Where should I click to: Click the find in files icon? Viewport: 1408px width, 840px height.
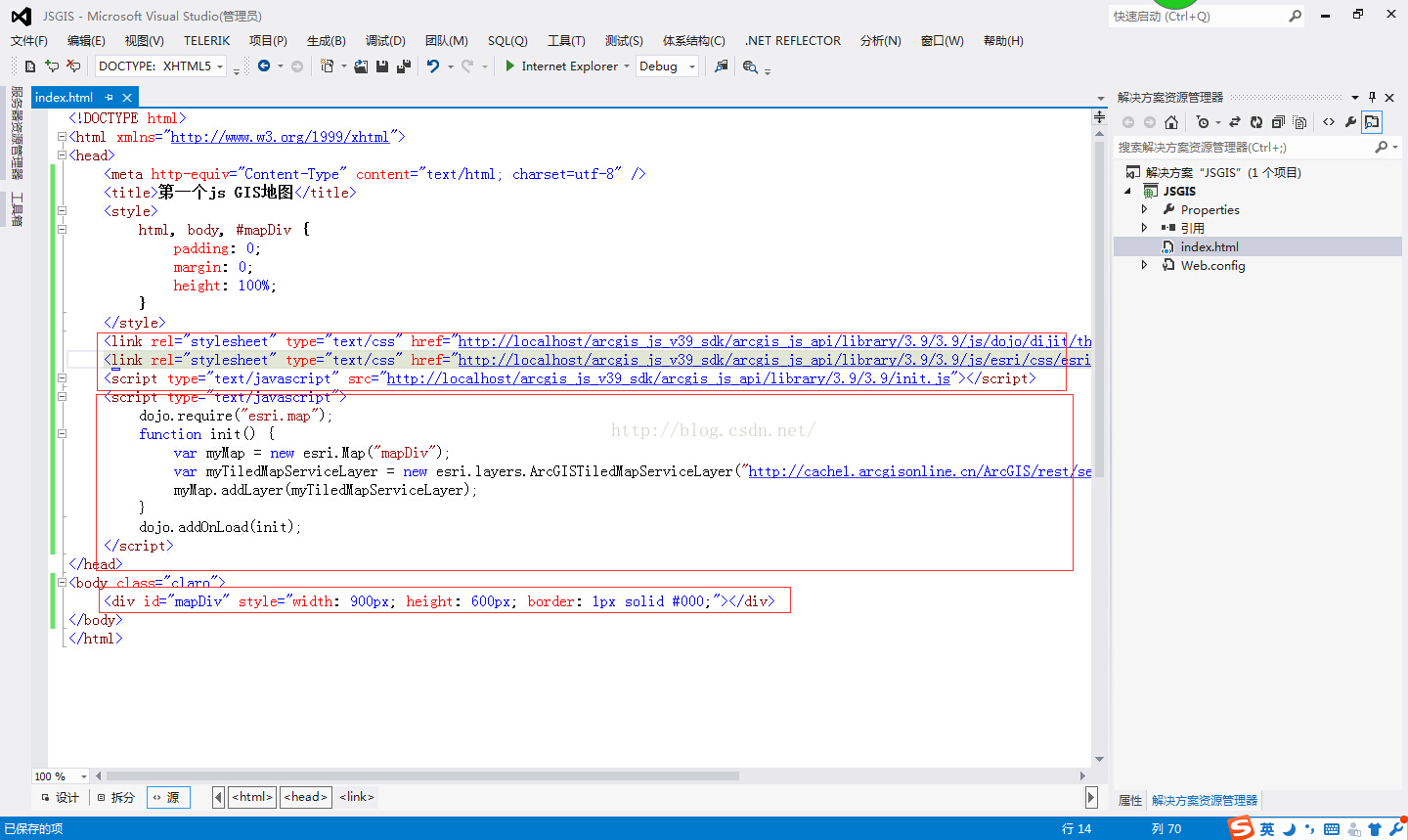(750, 66)
